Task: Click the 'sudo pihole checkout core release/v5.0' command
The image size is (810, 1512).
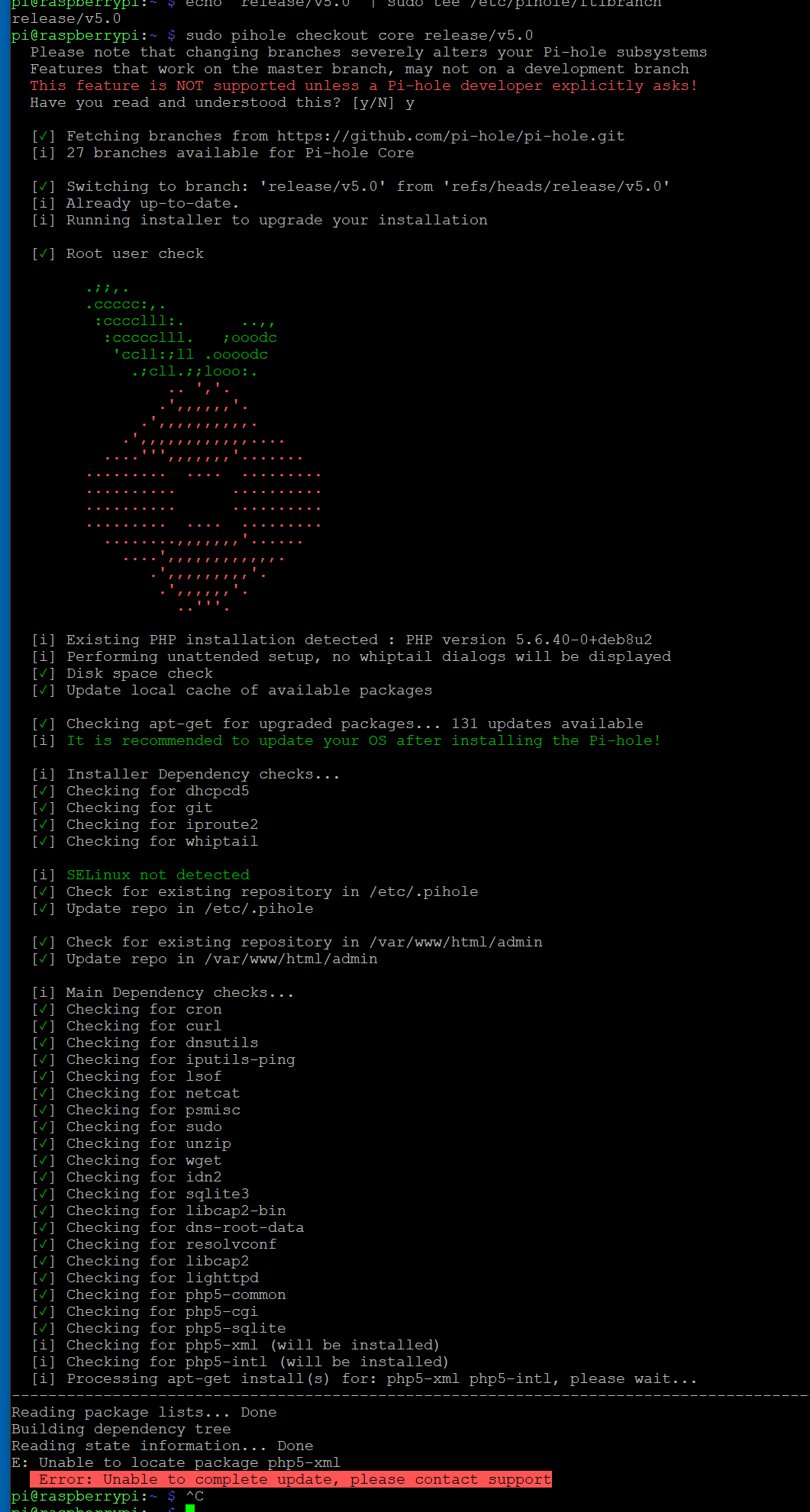Action: (x=360, y=35)
